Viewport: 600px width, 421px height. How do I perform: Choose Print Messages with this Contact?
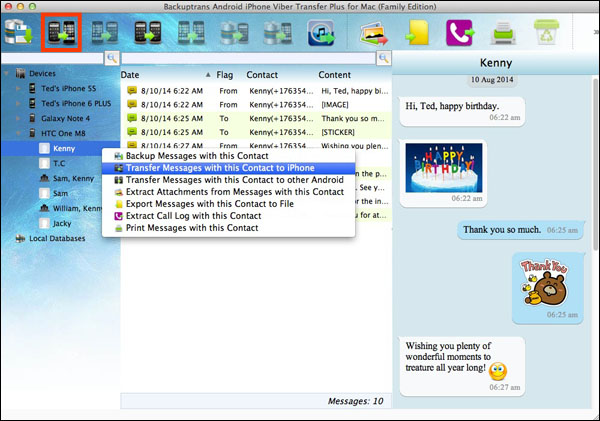[x=228, y=228]
